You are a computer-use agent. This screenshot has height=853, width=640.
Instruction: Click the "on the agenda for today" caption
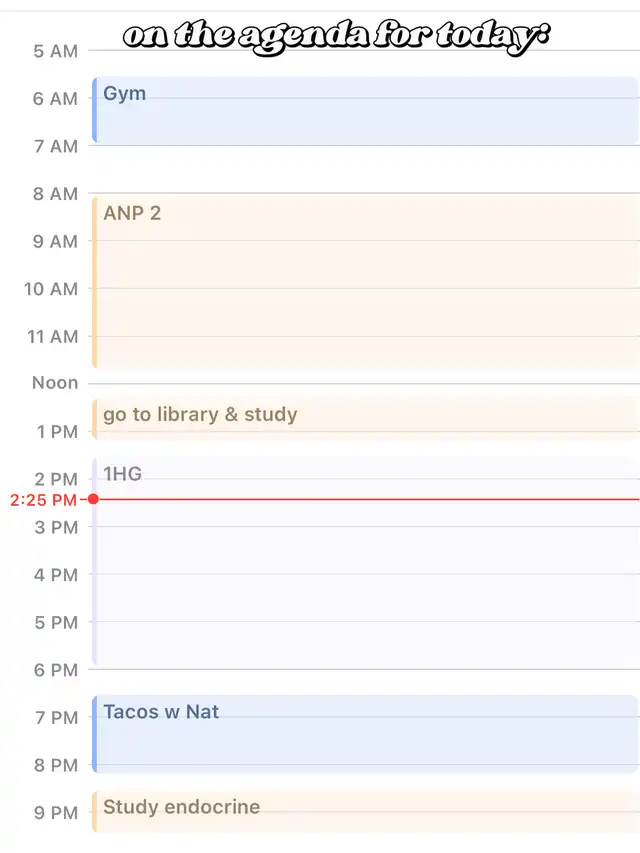[336, 37]
